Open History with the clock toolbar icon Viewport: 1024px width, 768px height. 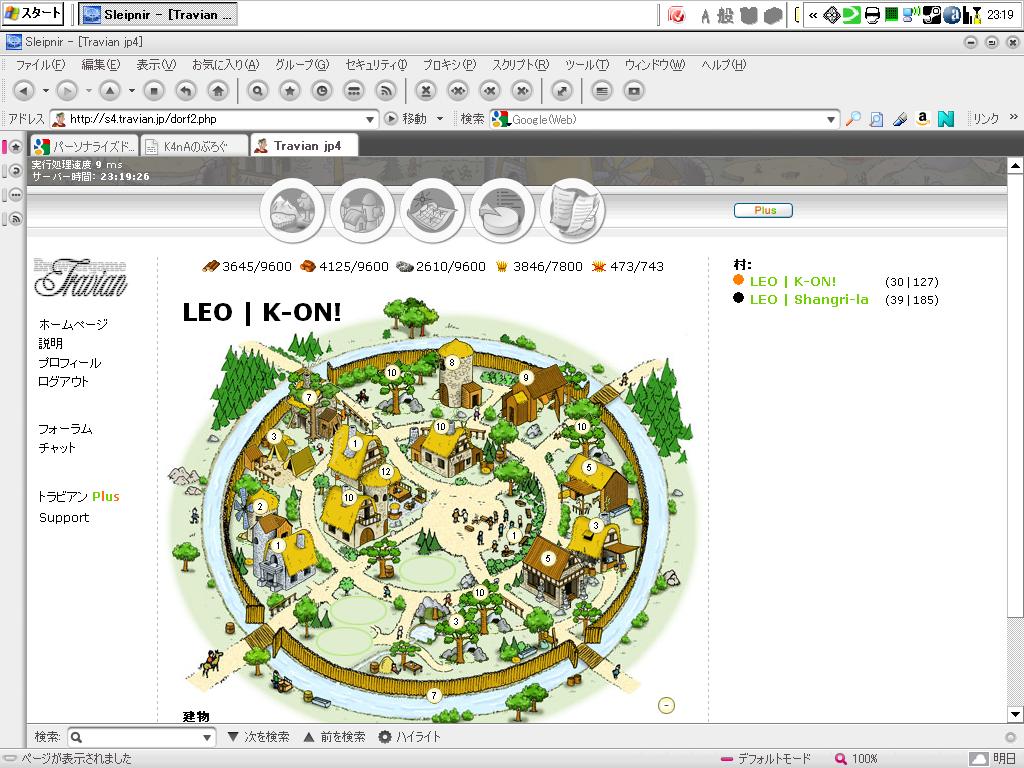click(322, 91)
